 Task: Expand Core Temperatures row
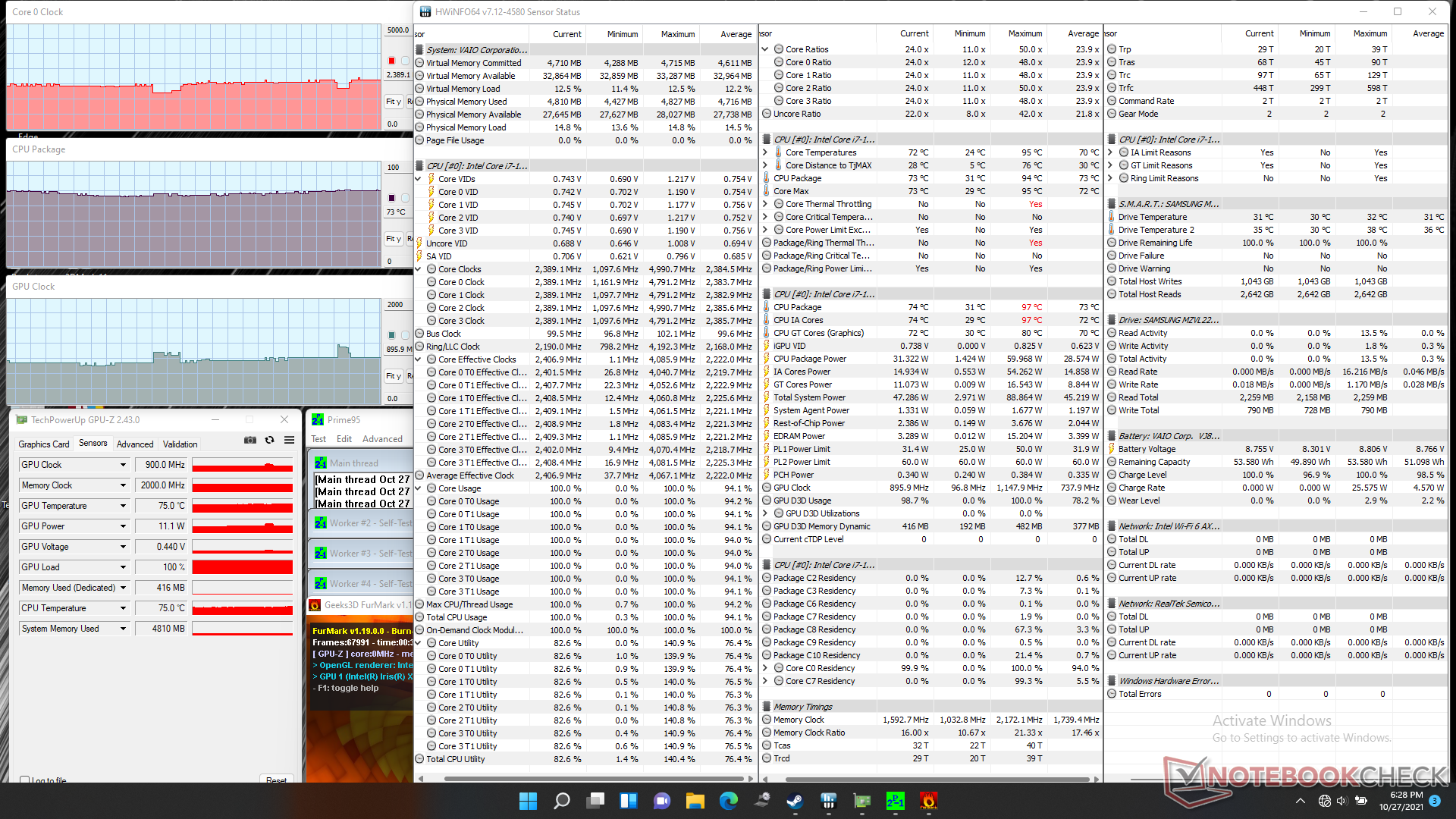(765, 152)
